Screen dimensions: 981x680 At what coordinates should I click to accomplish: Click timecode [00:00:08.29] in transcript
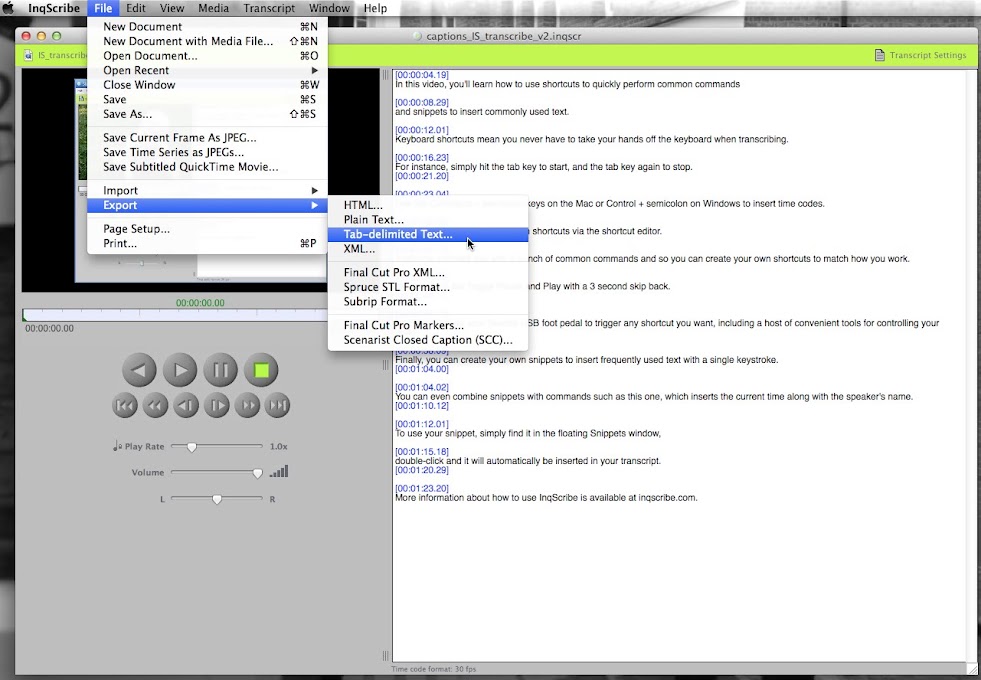422,103
